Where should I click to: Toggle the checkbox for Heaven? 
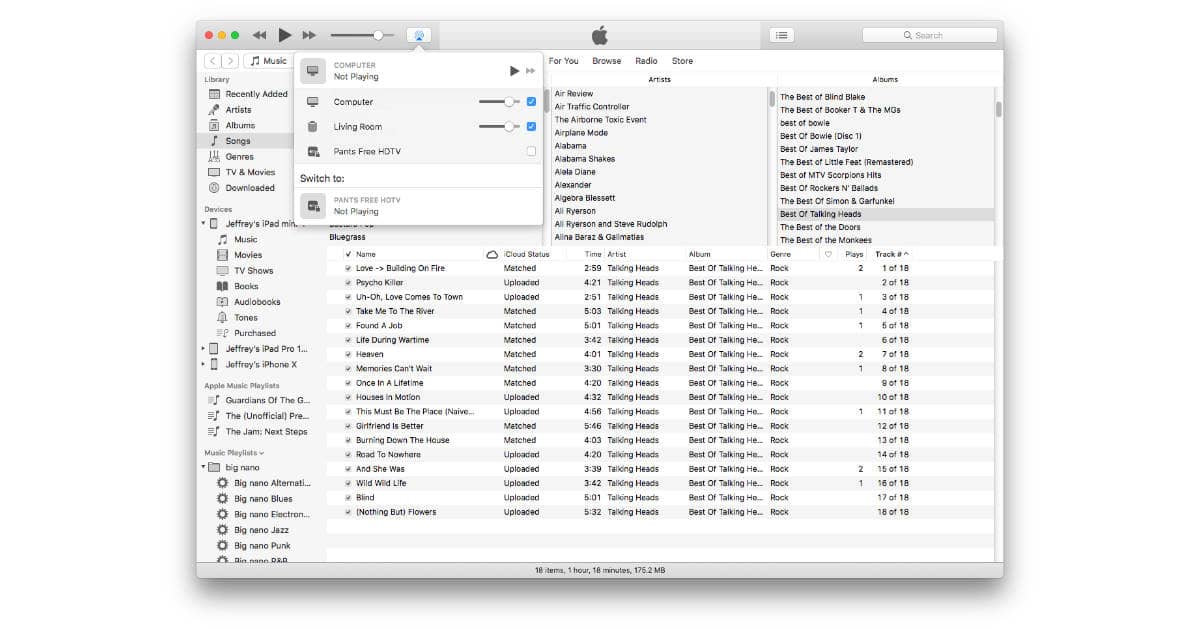[x=348, y=354]
